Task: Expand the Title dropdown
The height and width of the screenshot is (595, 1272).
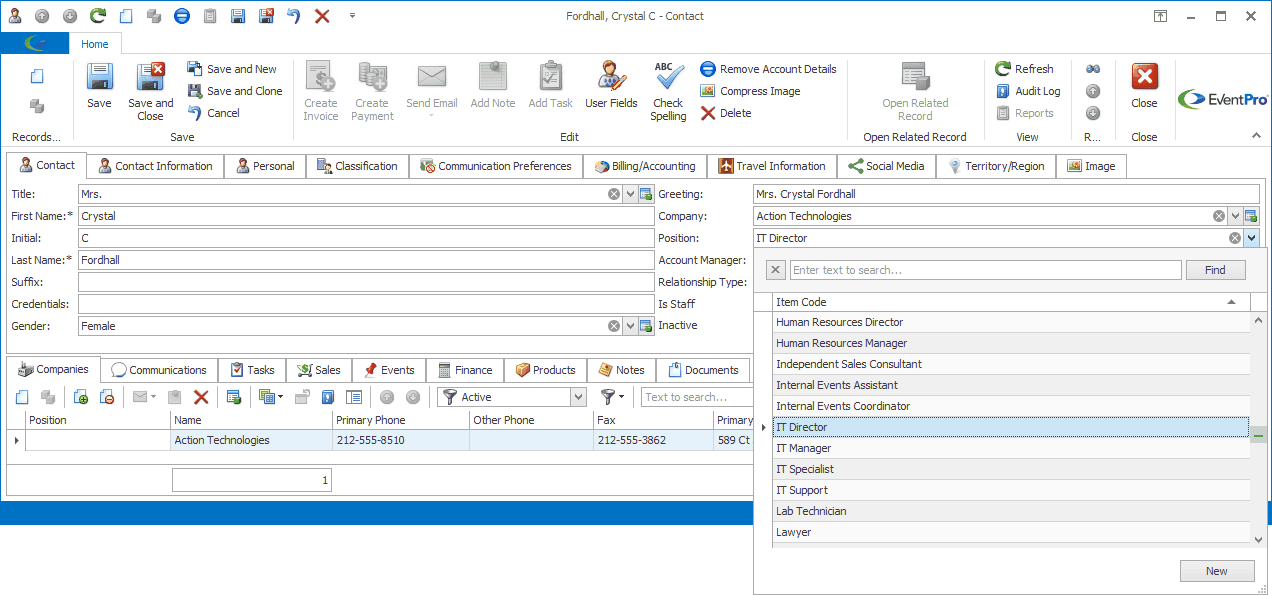Action: [630, 194]
